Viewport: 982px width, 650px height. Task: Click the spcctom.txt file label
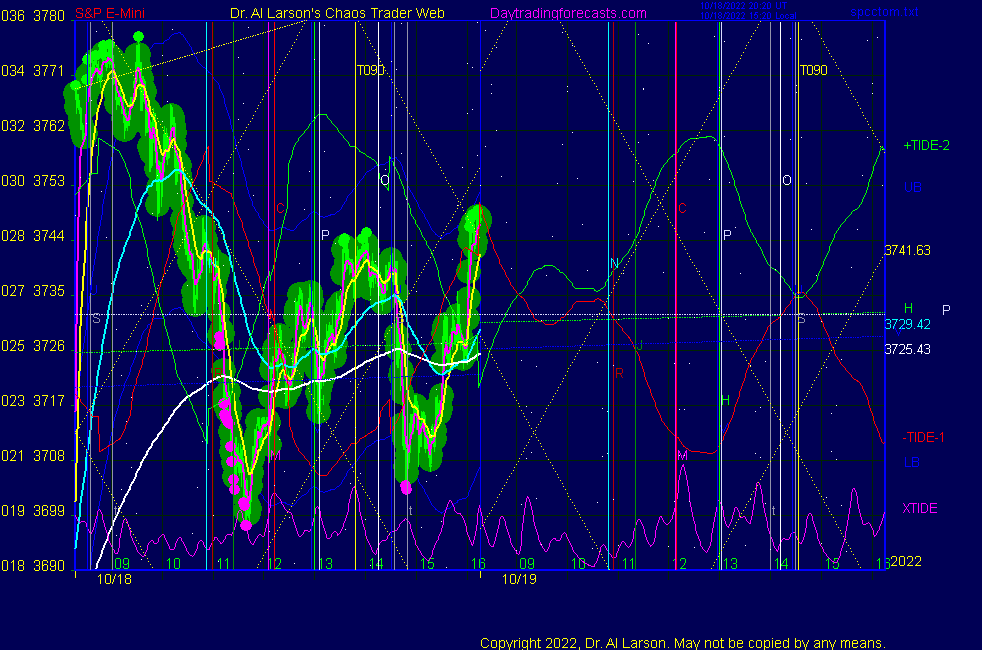coord(884,12)
